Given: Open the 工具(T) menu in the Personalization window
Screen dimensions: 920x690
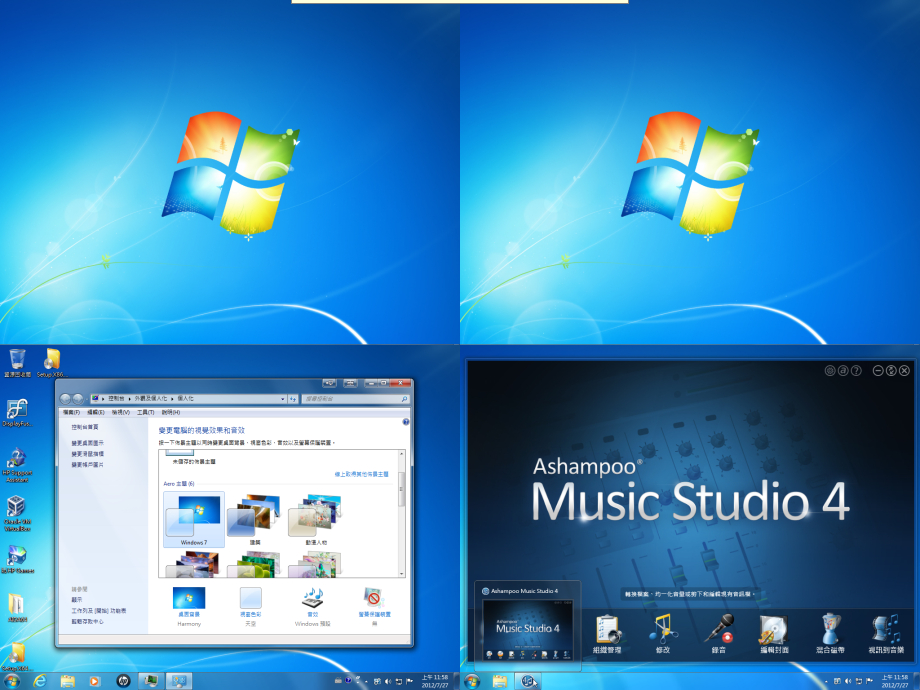Looking at the screenshot, I should pyautogui.click(x=145, y=412).
